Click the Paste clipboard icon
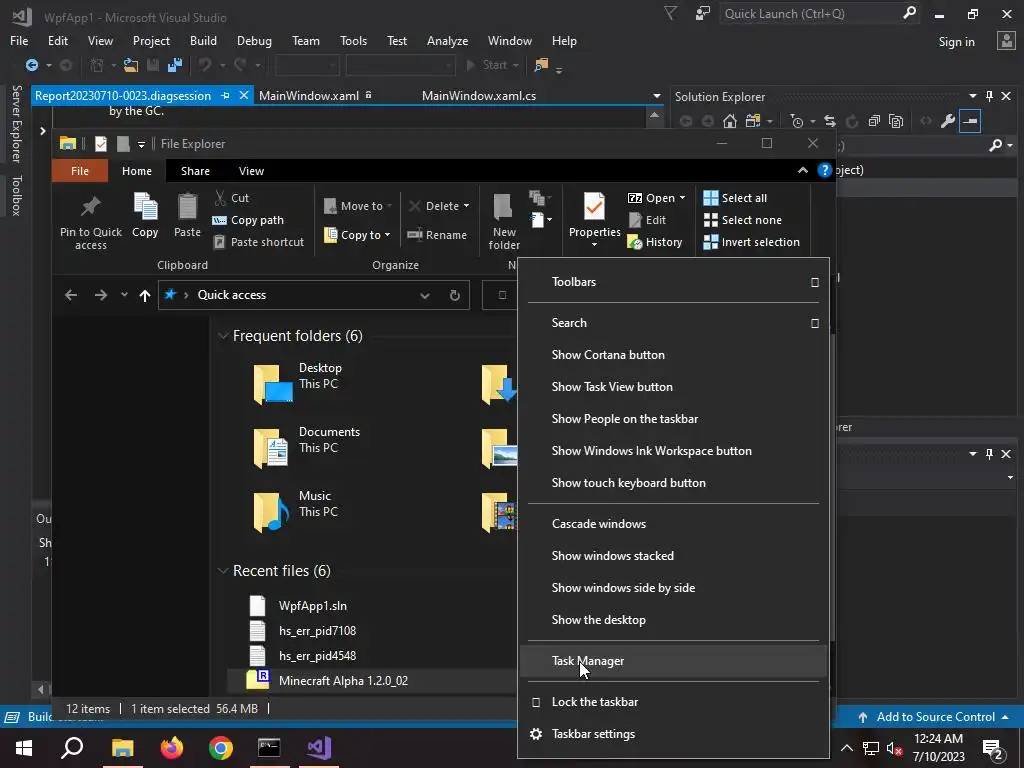 [x=187, y=206]
